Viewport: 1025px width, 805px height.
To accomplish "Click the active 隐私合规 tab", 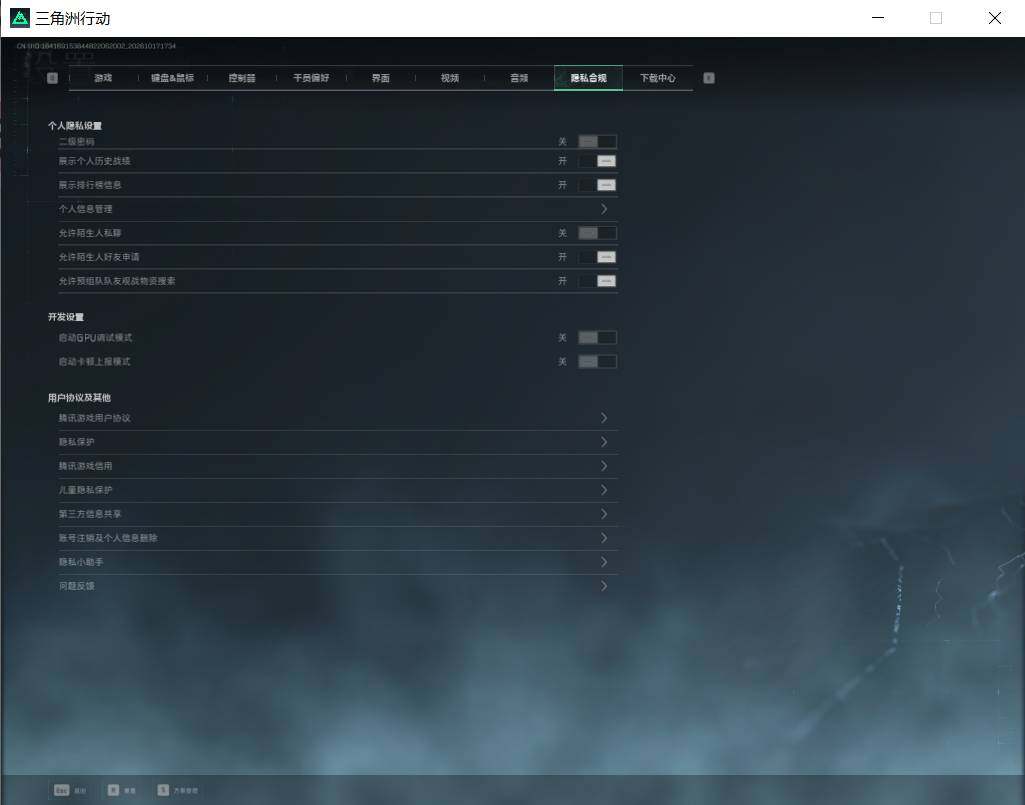I will [588, 78].
